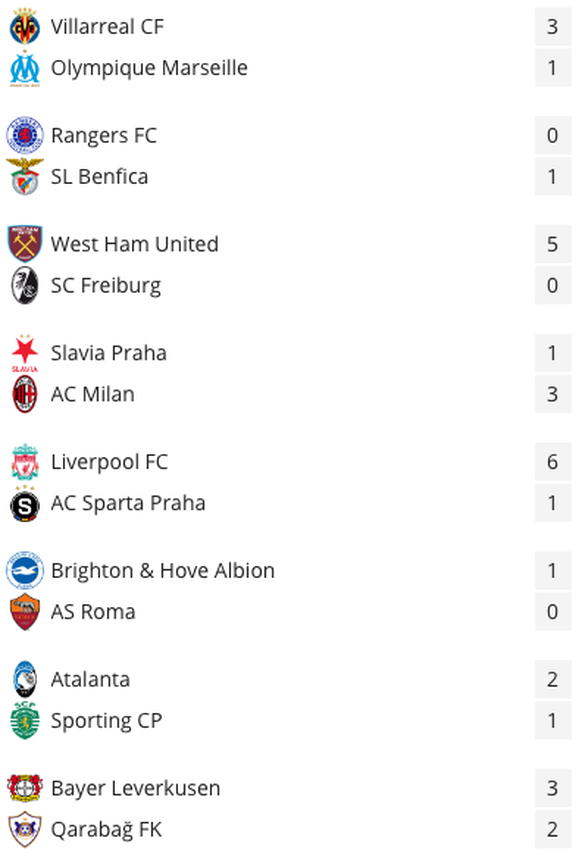Select the AS Roma wolf crest
Viewport: 582px width, 866px height.
25,612
